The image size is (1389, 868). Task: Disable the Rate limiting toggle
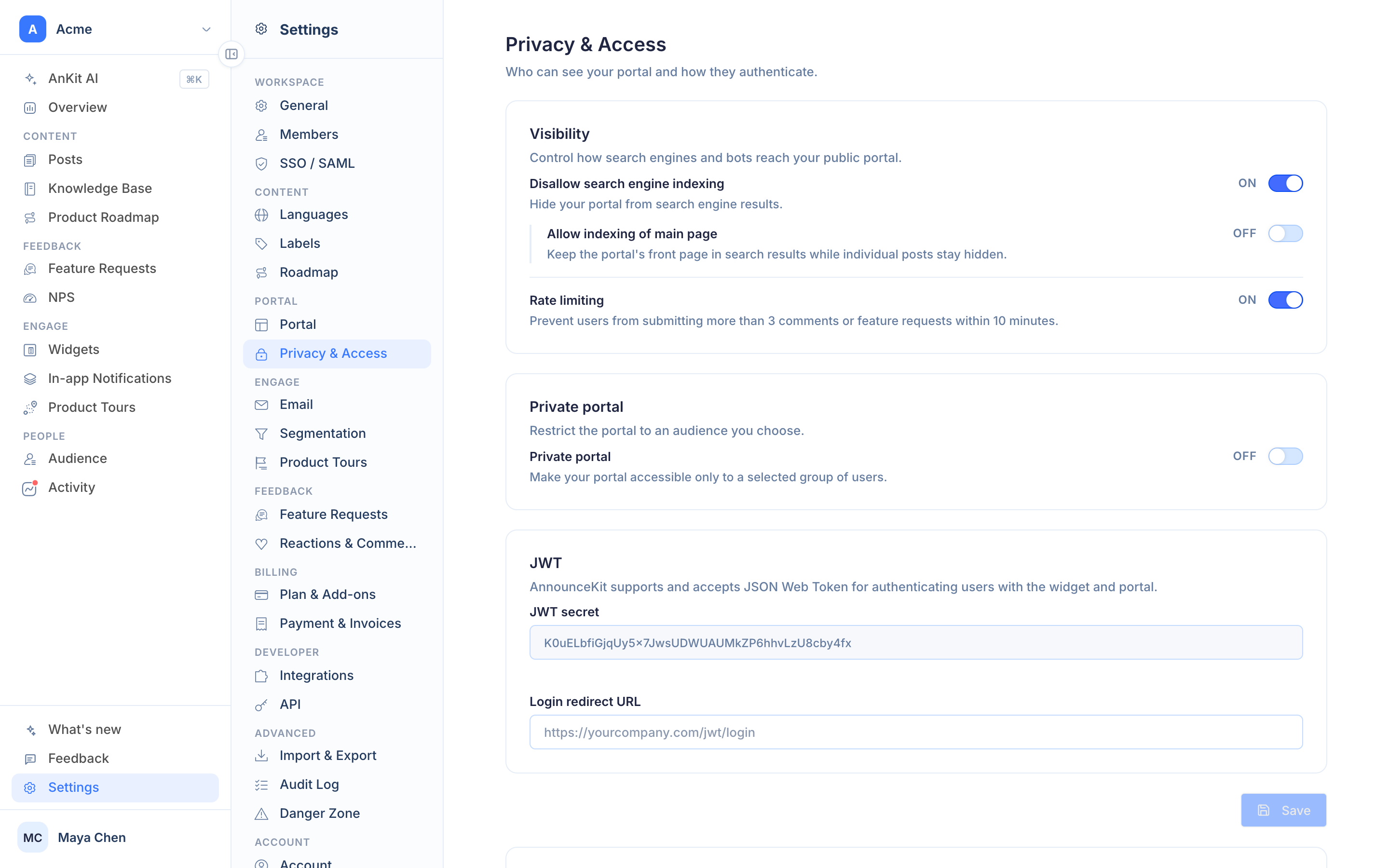tap(1285, 300)
